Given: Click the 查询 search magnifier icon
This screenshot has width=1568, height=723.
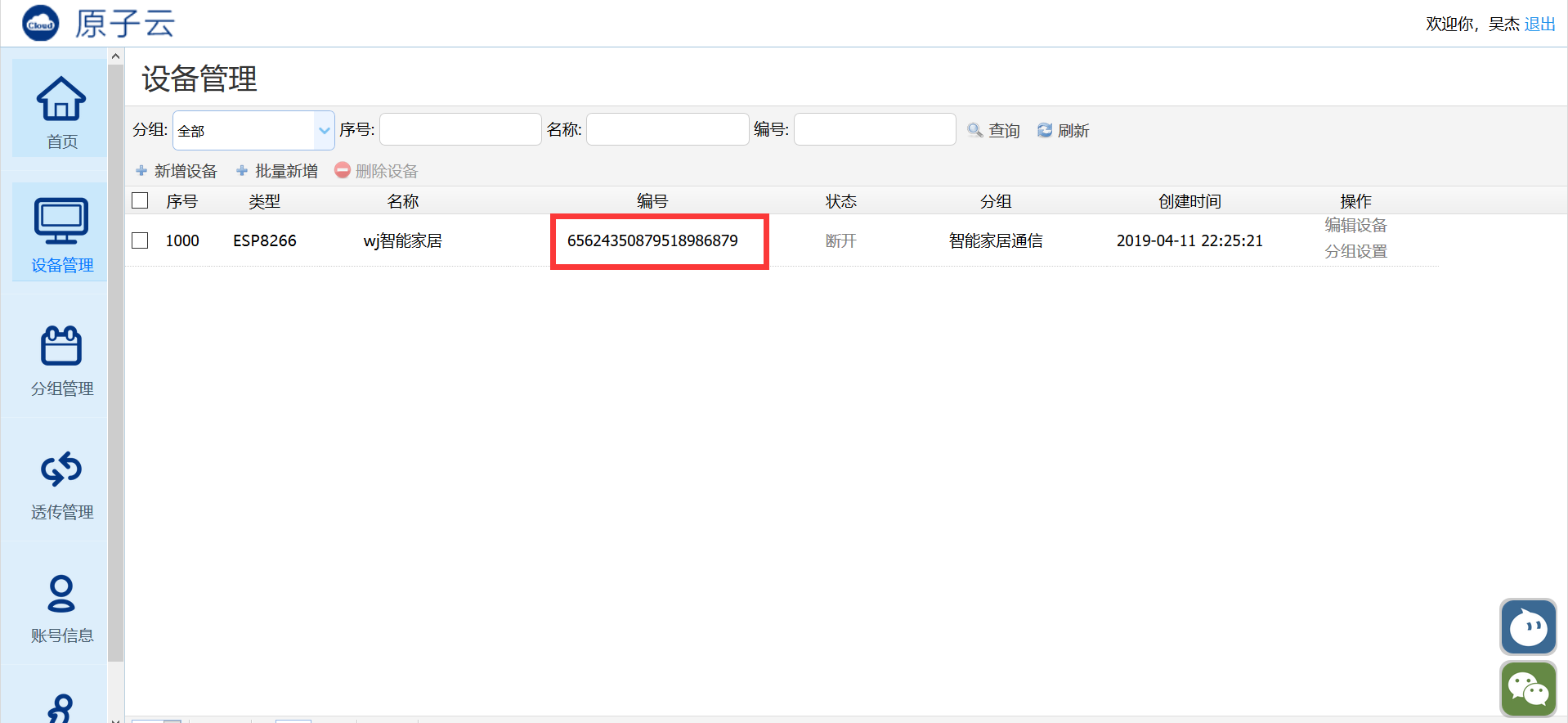Looking at the screenshot, I should click(974, 130).
